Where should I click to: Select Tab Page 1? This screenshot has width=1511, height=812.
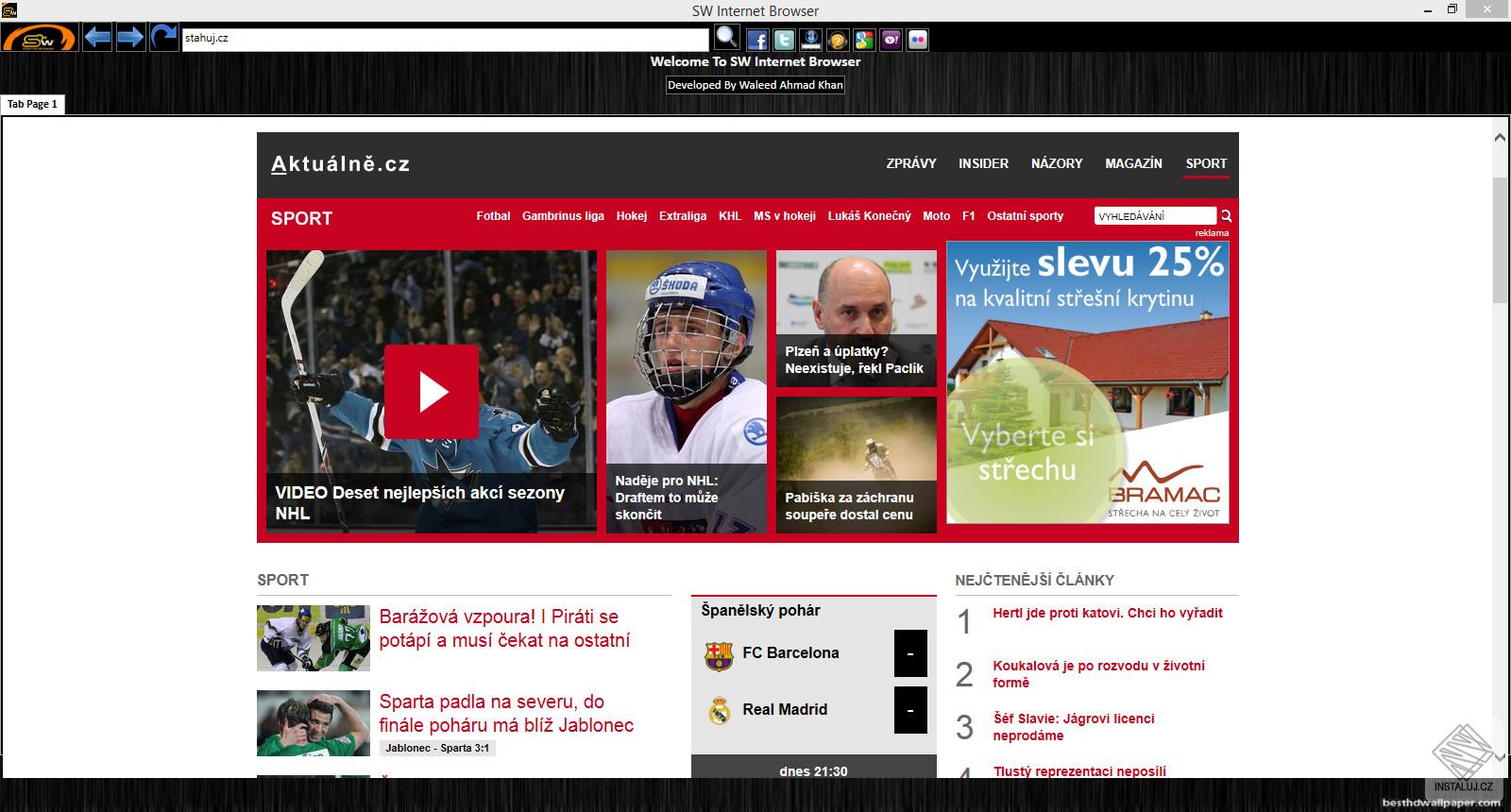33,104
